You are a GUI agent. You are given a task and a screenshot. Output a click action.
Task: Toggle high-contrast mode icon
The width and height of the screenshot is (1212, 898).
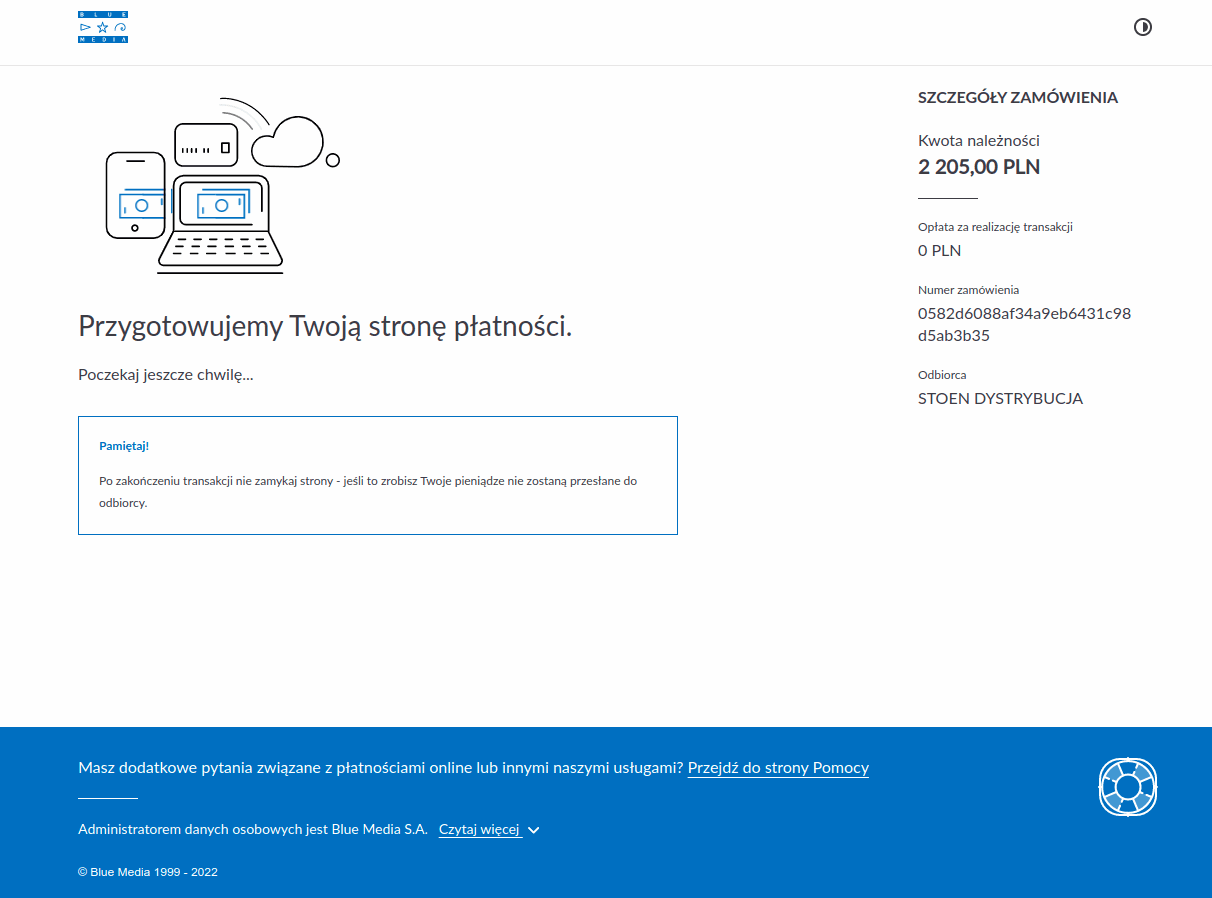tap(1143, 27)
